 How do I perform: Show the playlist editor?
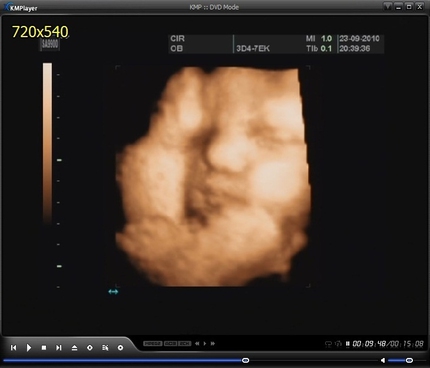[105, 348]
